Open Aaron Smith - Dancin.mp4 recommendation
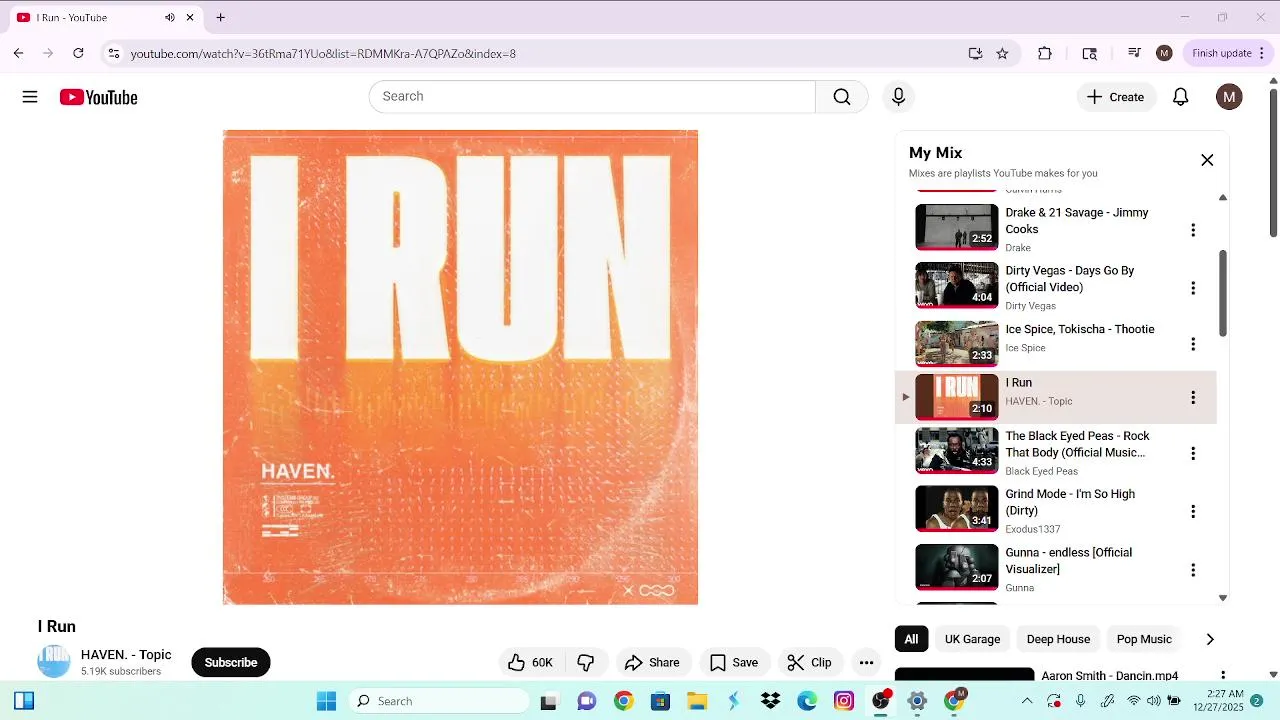Screen dimensions: 1280x720 click(x=1110, y=676)
